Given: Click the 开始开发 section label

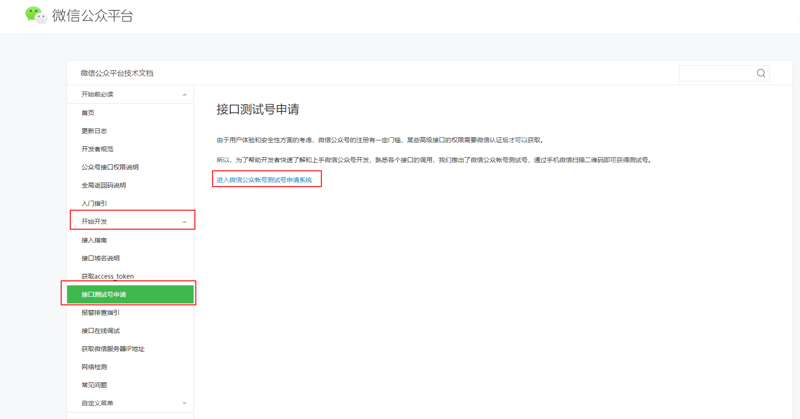Looking at the screenshot, I should pos(94,221).
